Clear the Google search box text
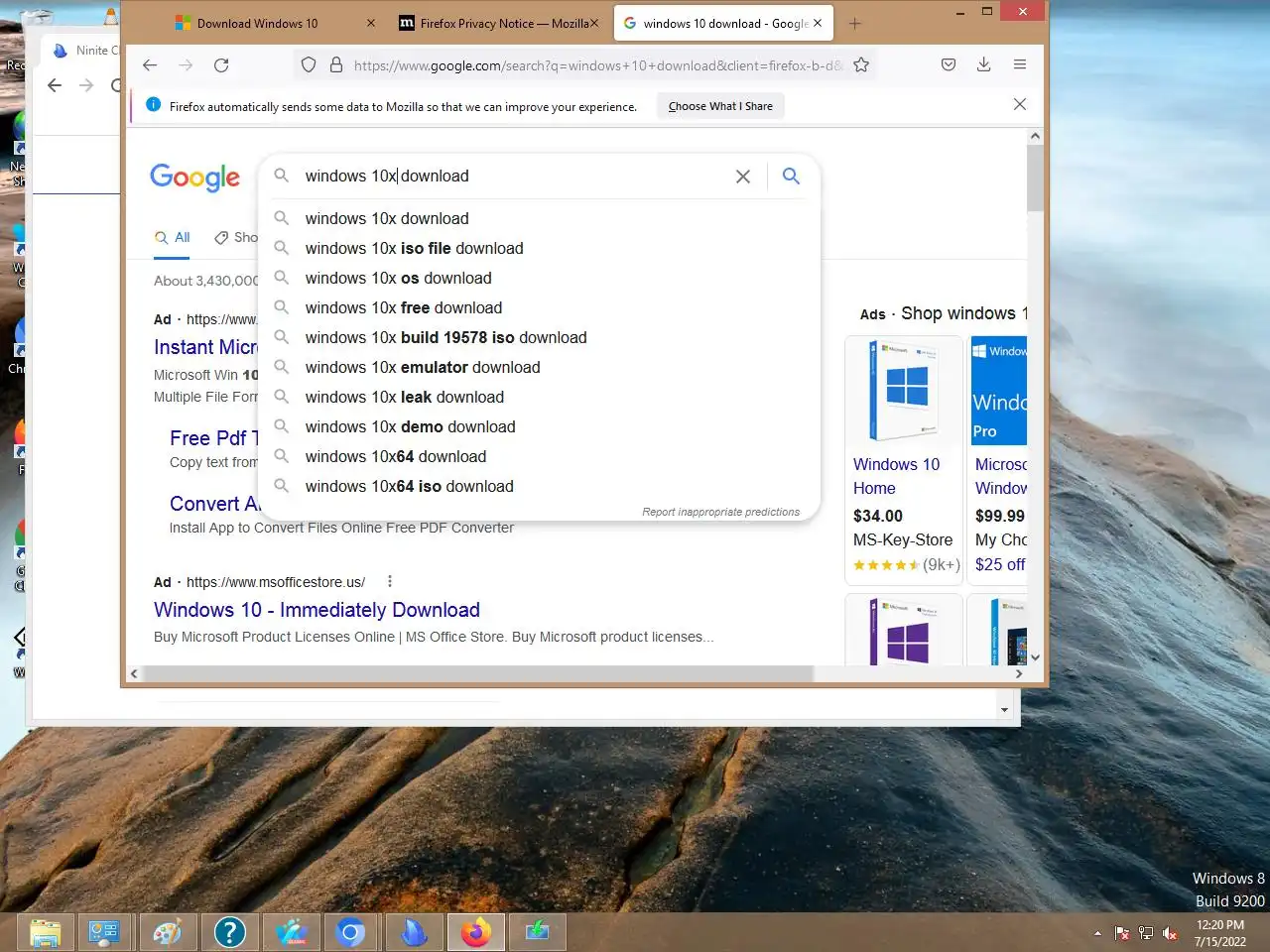1270x952 pixels. click(743, 177)
